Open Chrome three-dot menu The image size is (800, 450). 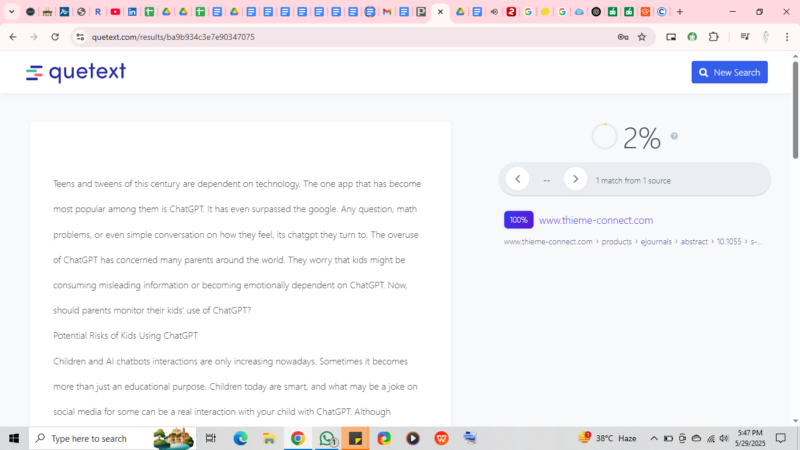(787, 37)
